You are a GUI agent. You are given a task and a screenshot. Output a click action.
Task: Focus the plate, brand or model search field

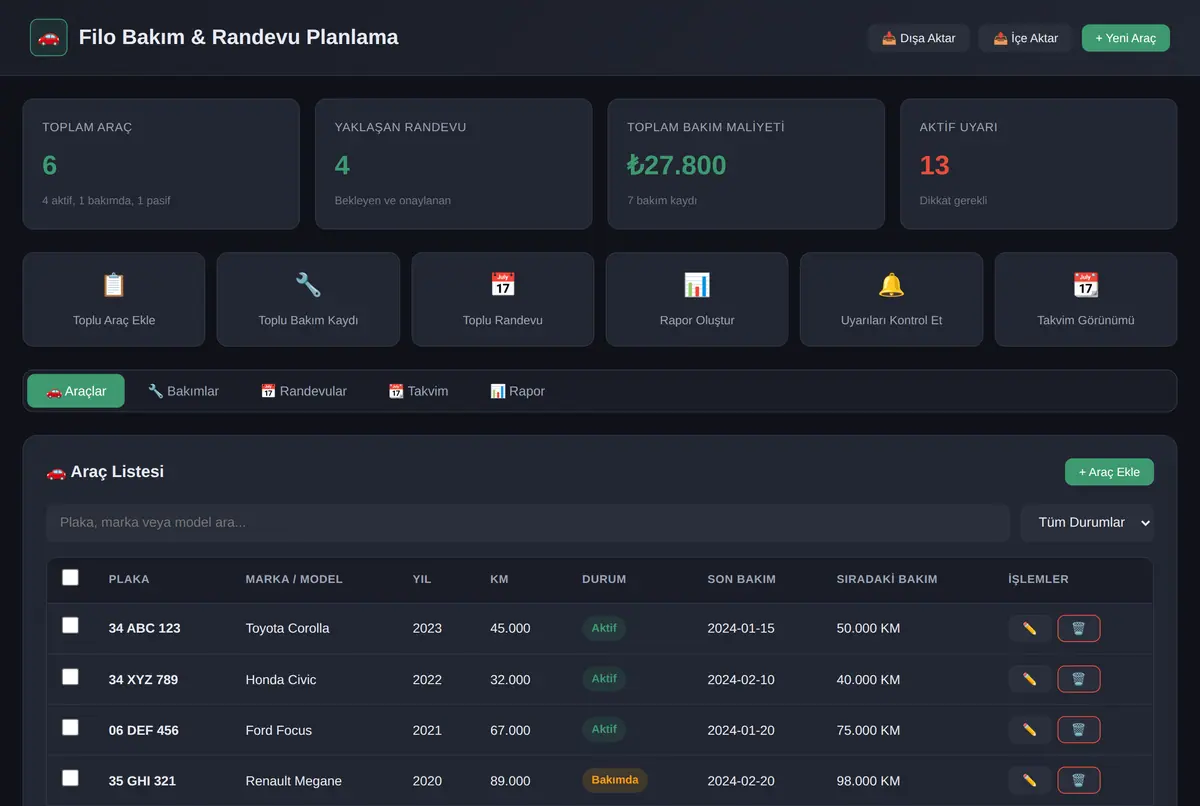(x=528, y=523)
